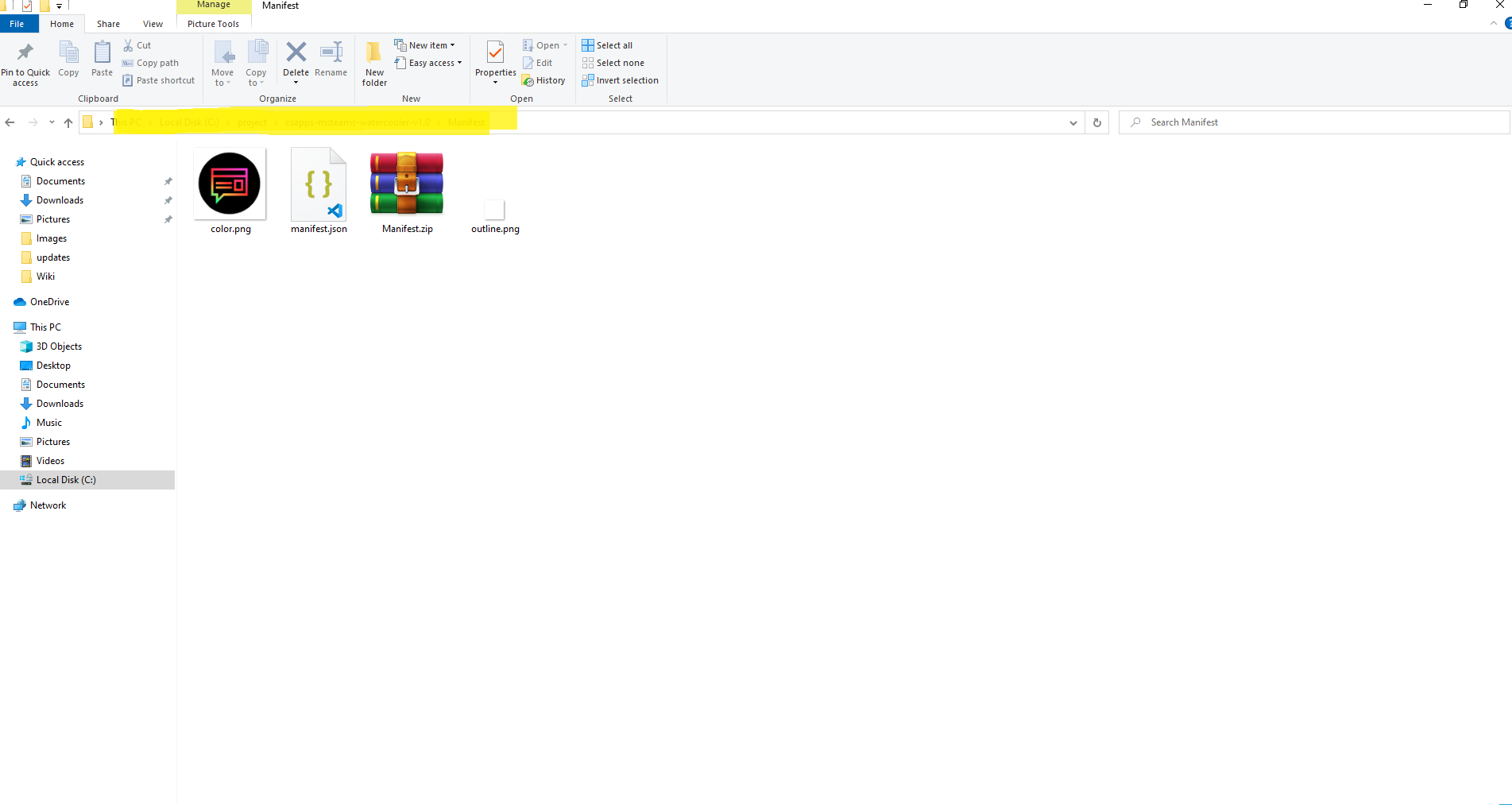The image size is (1512, 805).
Task: Open the New item dropdown
Action: 425,45
